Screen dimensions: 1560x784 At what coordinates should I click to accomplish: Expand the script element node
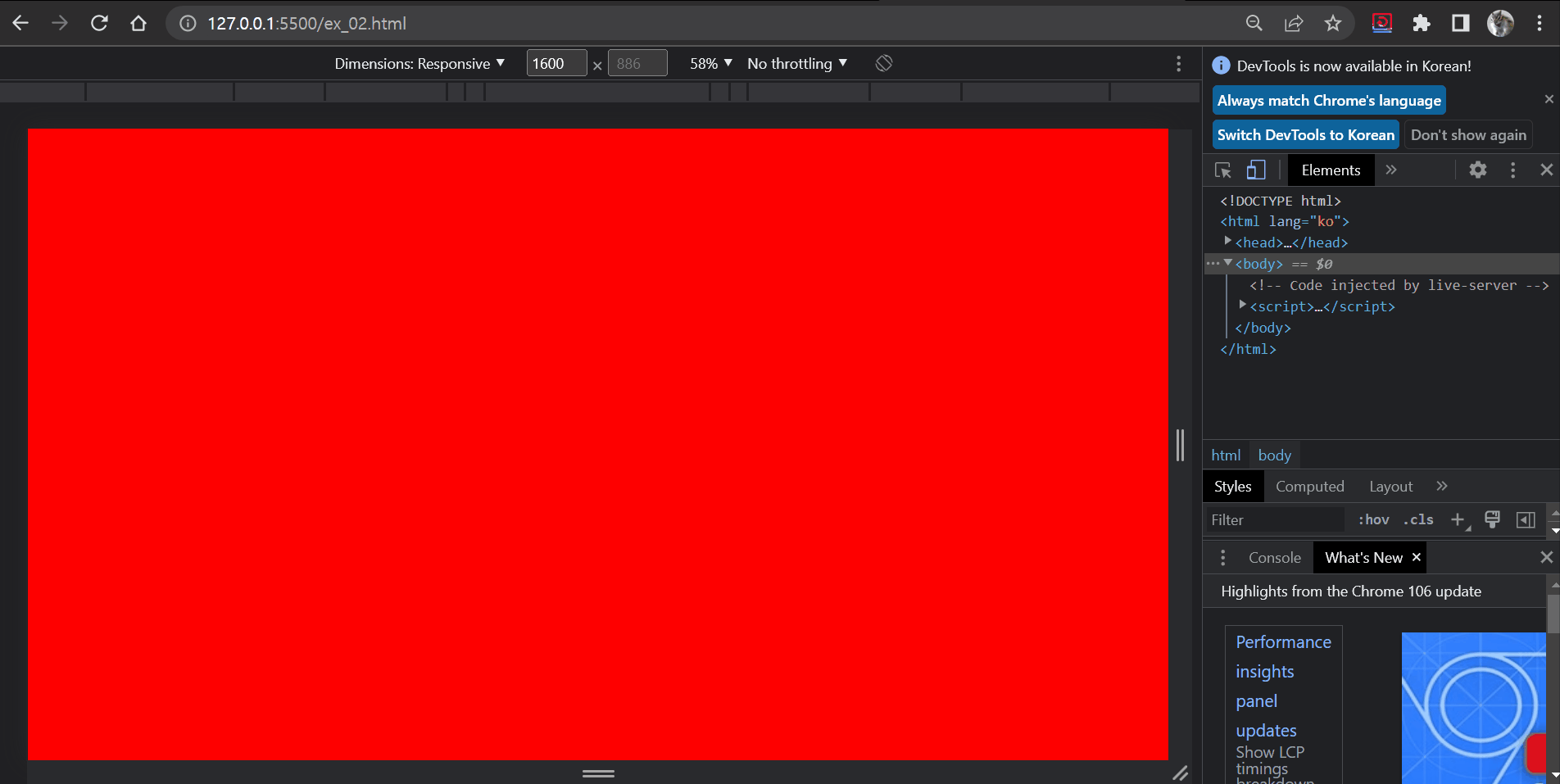click(x=1242, y=305)
